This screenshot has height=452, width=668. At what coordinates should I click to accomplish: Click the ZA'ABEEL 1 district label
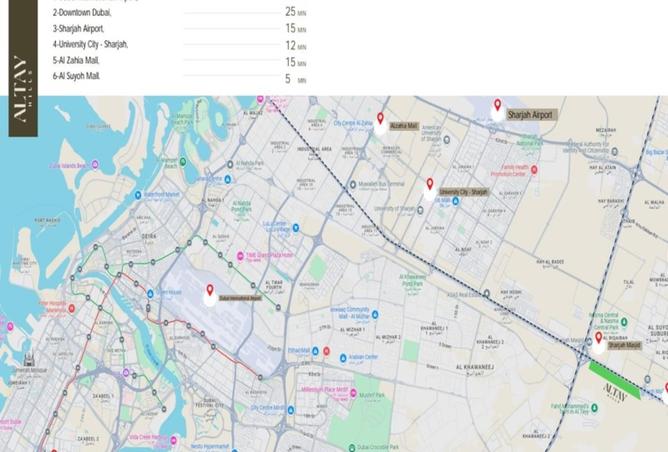103,396
